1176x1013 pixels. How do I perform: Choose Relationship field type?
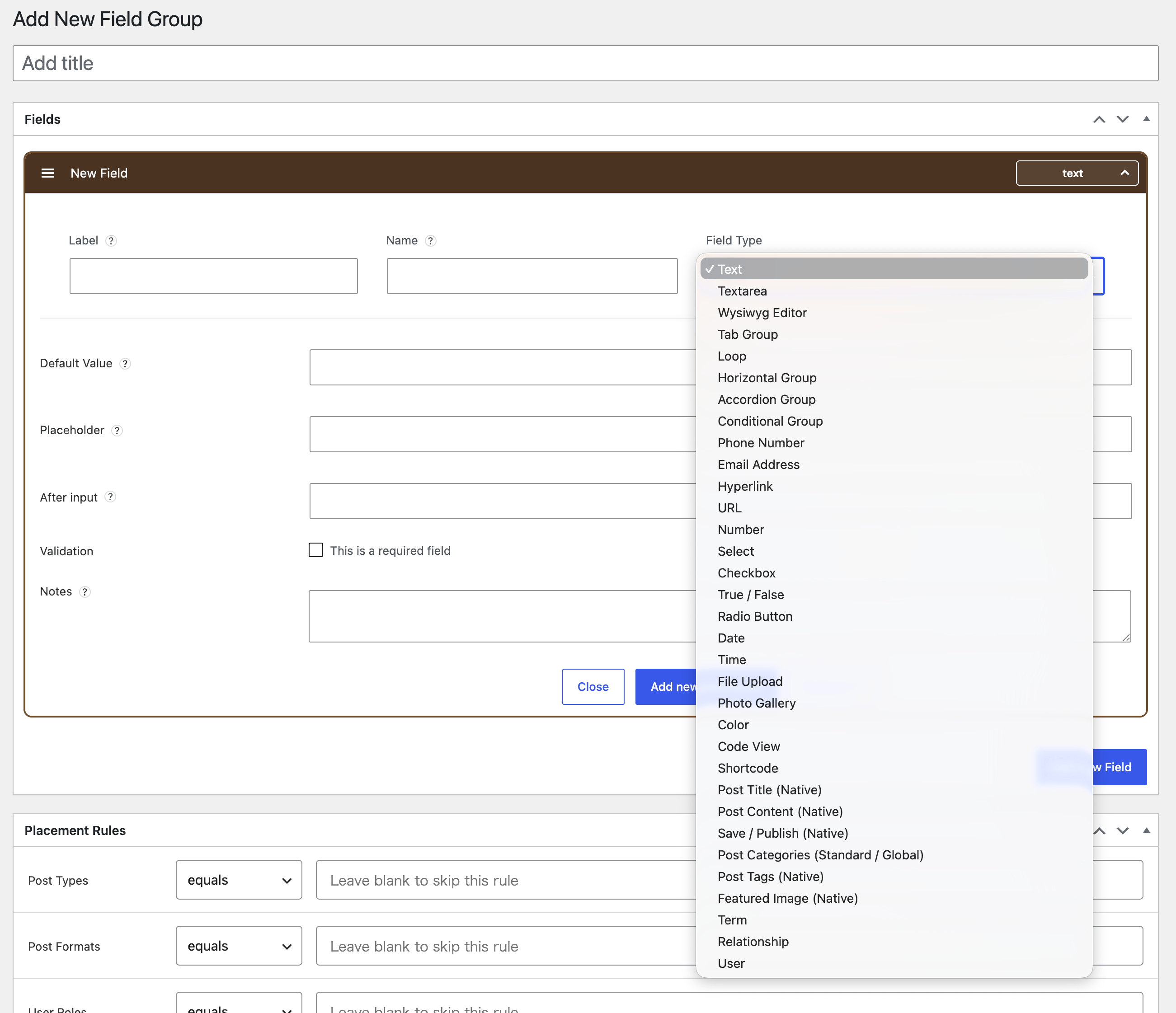894,942
